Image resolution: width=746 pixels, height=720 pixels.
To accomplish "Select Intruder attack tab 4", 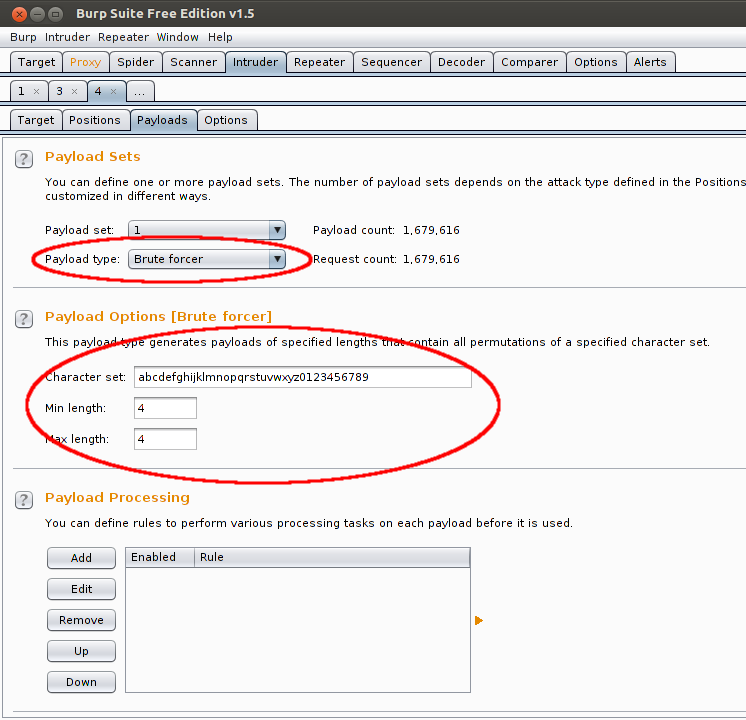I will pyautogui.click(x=98, y=91).
